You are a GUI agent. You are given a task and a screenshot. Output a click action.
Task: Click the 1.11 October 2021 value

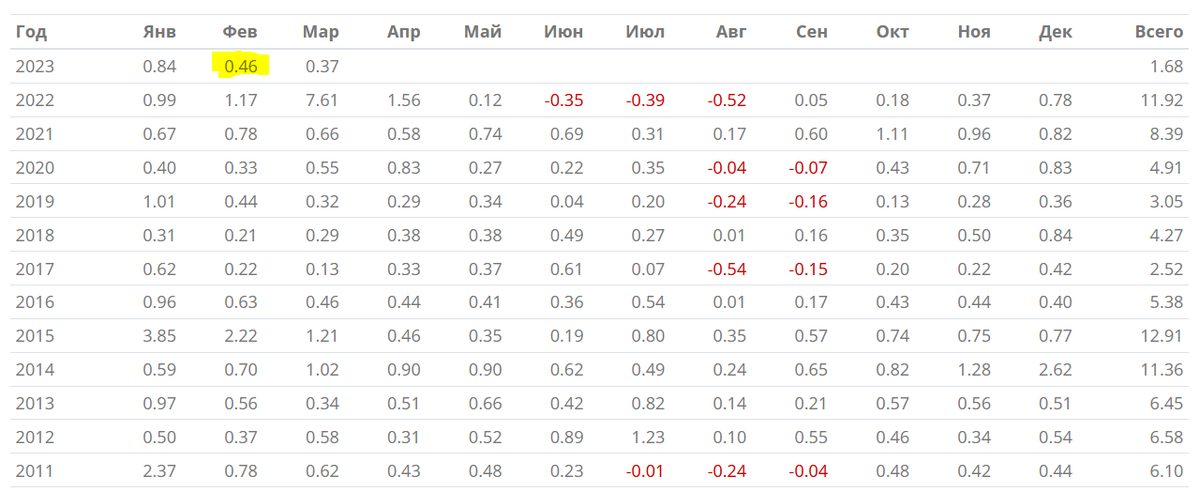point(891,134)
